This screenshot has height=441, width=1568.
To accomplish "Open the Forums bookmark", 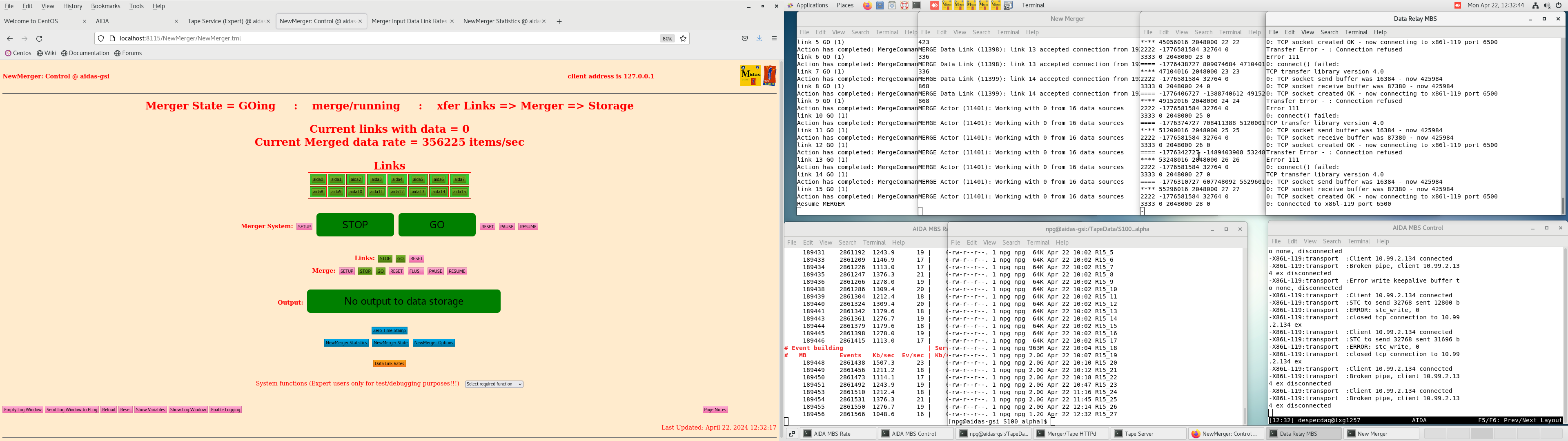I will tap(128, 53).
